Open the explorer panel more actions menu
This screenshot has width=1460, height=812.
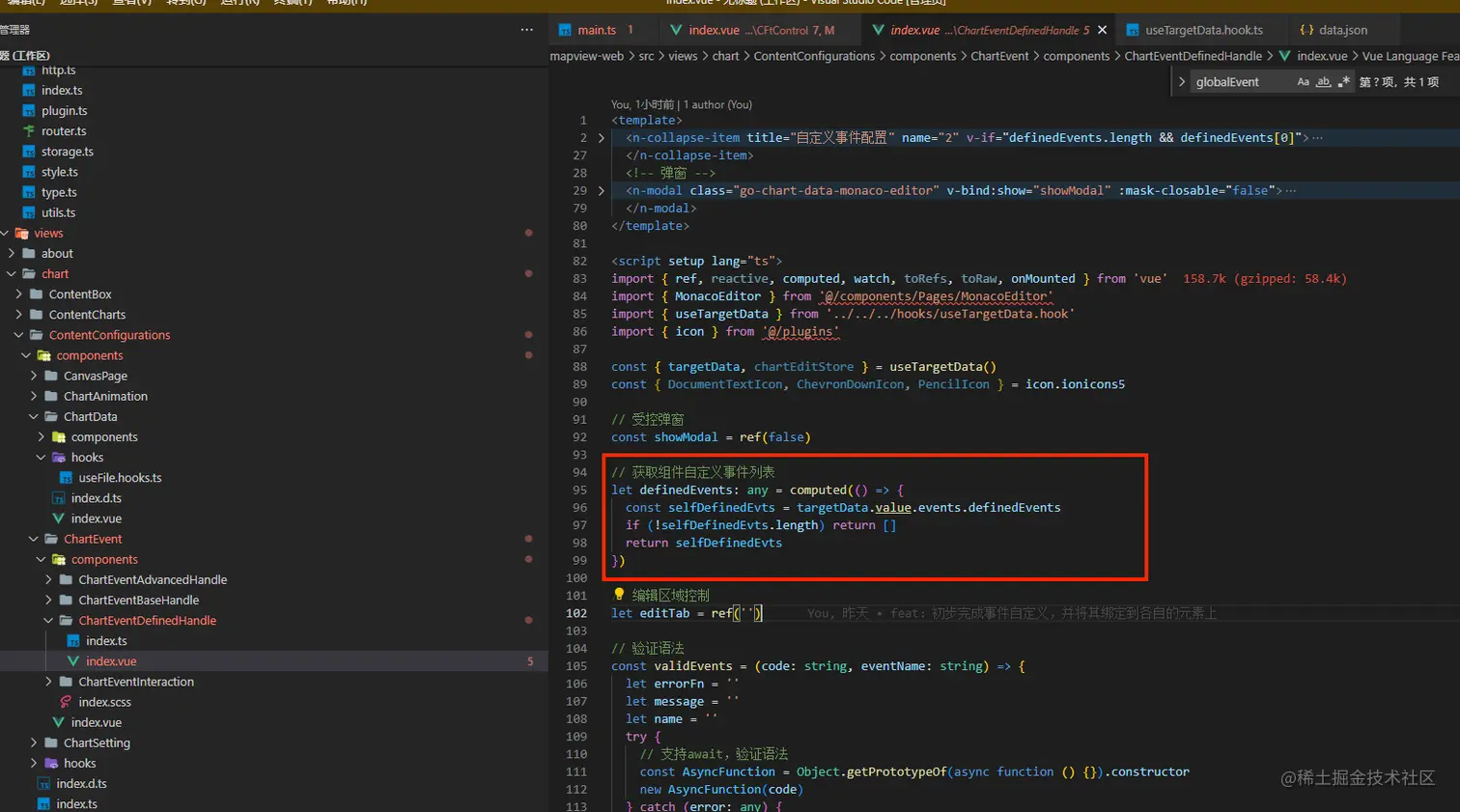(x=526, y=30)
